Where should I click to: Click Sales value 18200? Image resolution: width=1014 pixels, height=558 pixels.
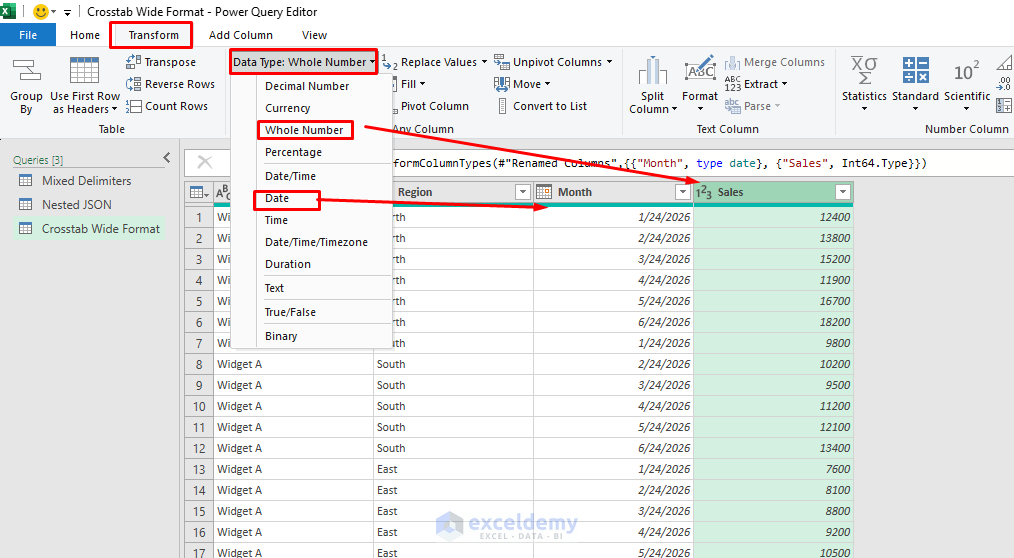pos(773,323)
